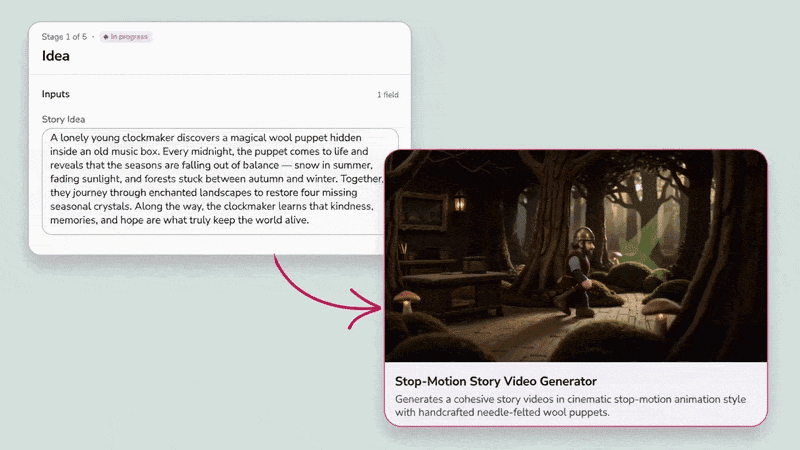The width and height of the screenshot is (800, 450).
Task: Focus the Story Idea text area
Action: pos(213,182)
